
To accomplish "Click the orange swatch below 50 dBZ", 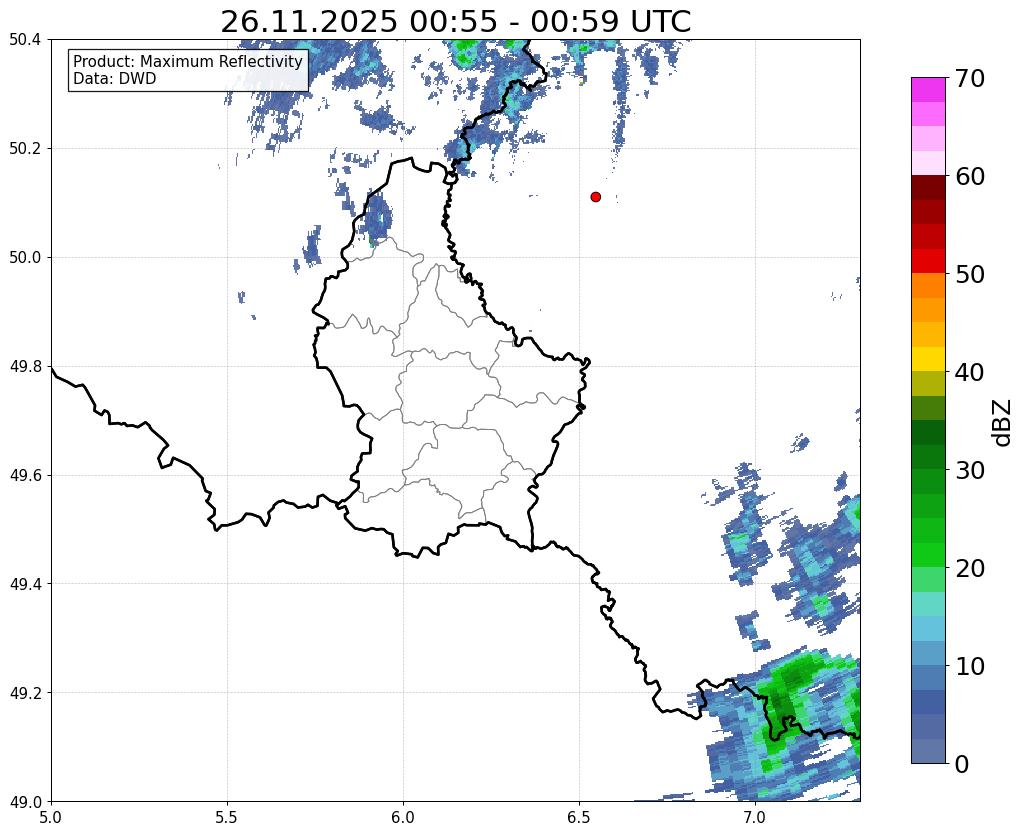I will pyautogui.click(x=928, y=286).
